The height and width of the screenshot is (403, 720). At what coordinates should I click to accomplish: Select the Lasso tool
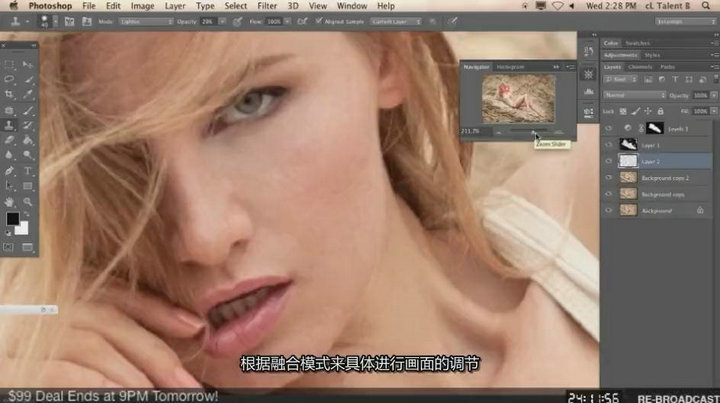click(9, 79)
